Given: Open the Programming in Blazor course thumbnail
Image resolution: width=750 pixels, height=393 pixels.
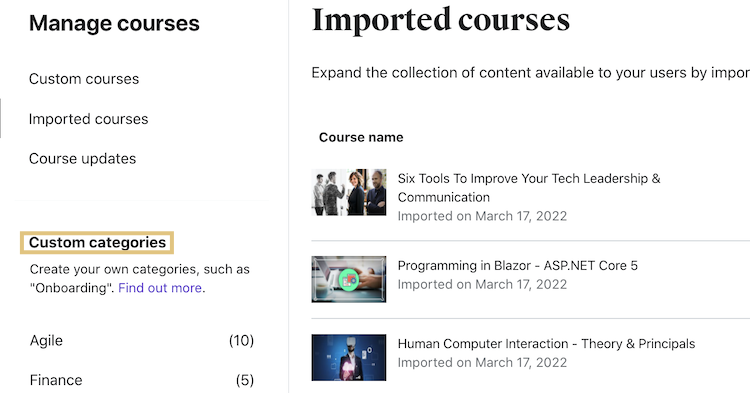Looking at the screenshot, I should (349, 279).
